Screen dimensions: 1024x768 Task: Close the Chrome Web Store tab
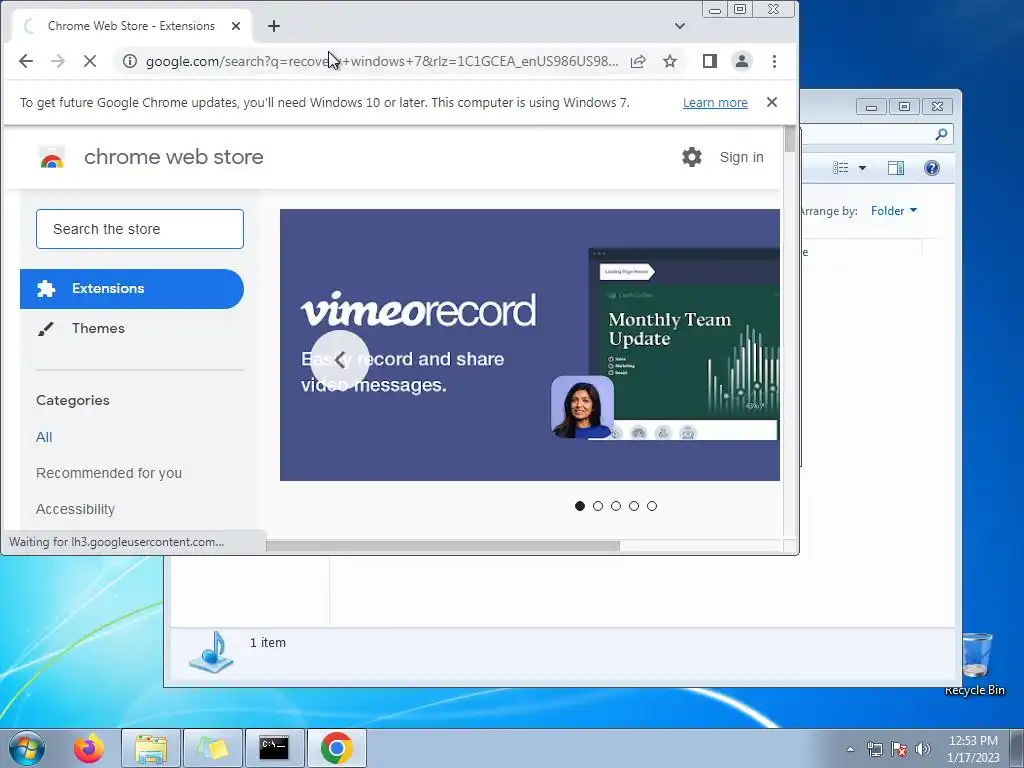(x=236, y=26)
